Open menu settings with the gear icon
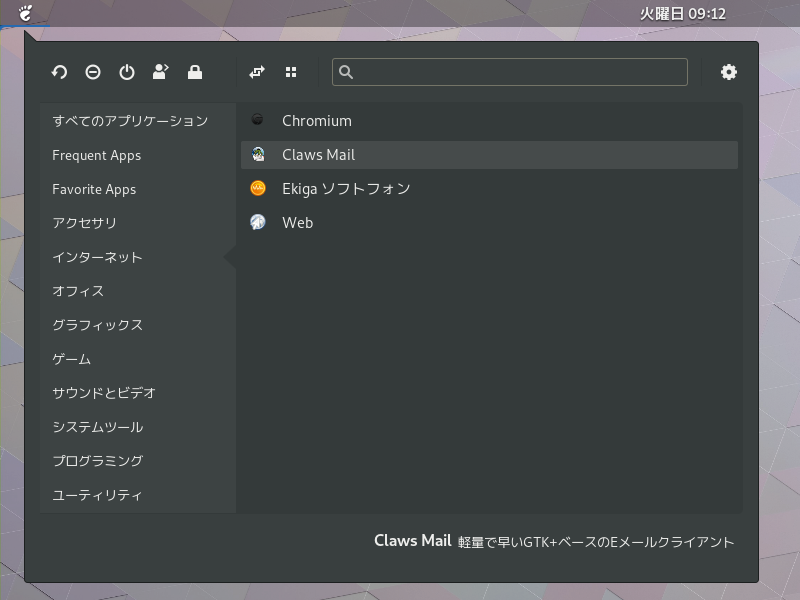This screenshot has height=600, width=800. 729,72
